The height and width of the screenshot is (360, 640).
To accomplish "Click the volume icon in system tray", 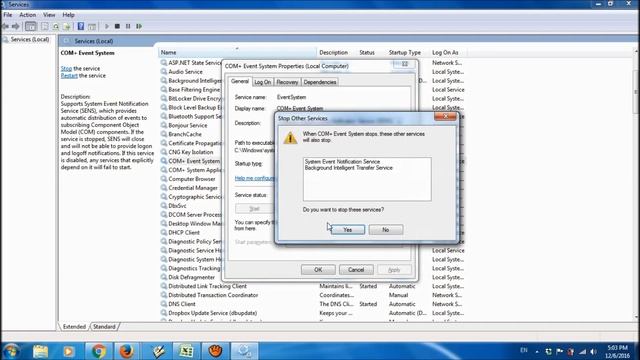I will (594, 352).
